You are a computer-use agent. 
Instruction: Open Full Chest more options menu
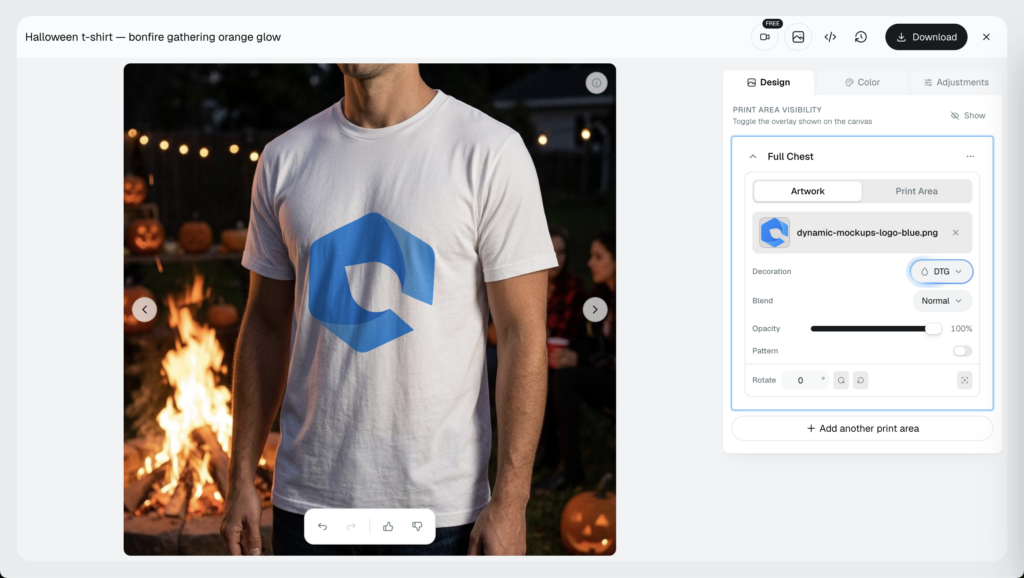pos(970,157)
